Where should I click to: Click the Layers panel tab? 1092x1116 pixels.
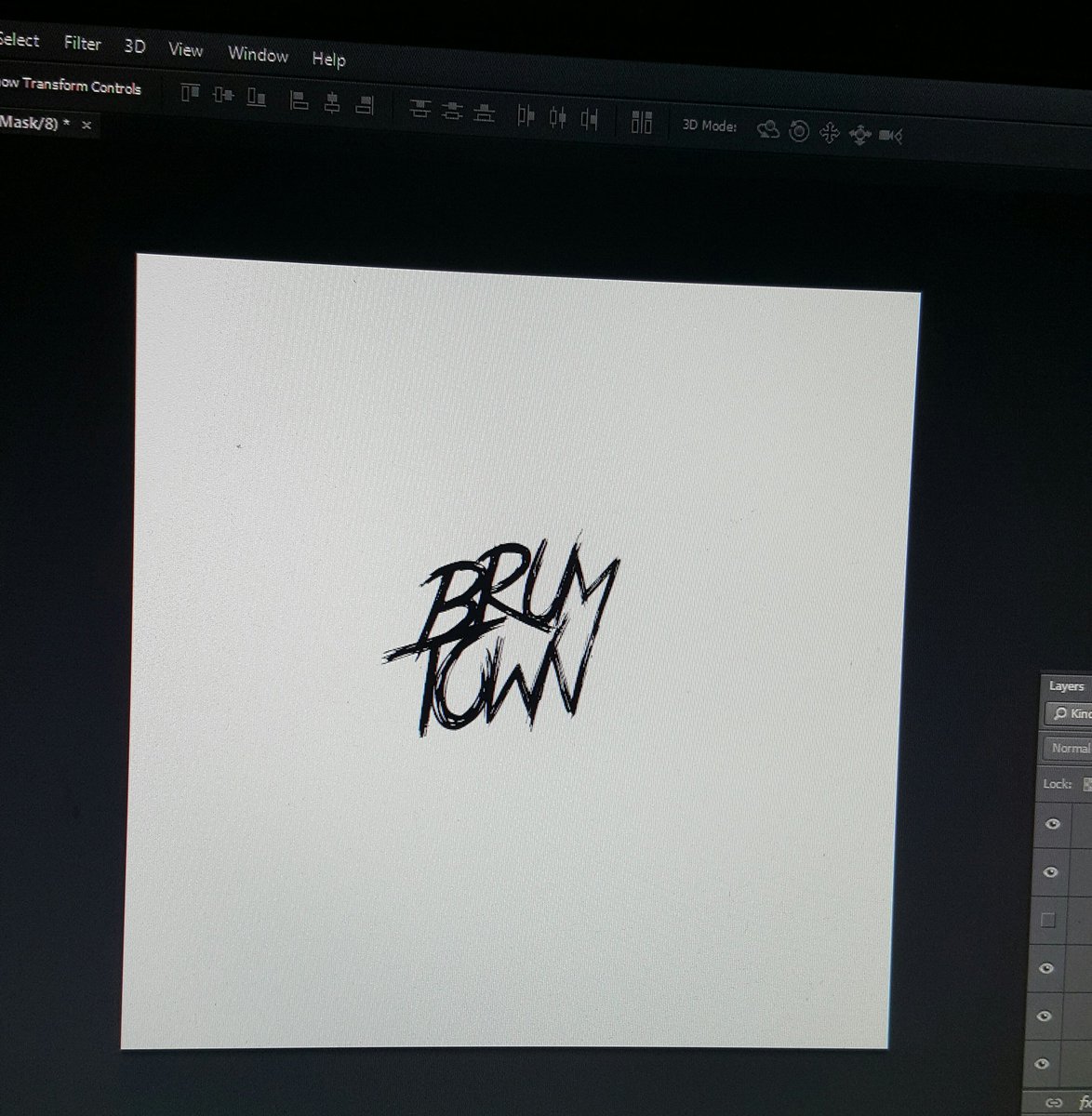(1066, 686)
